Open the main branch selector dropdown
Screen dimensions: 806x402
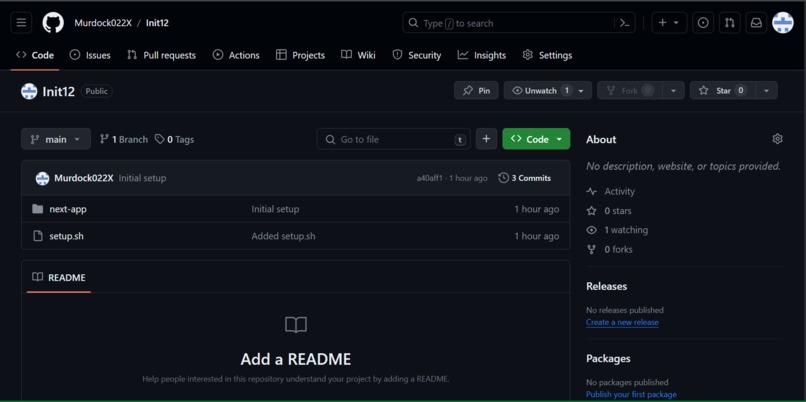(56, 139)
